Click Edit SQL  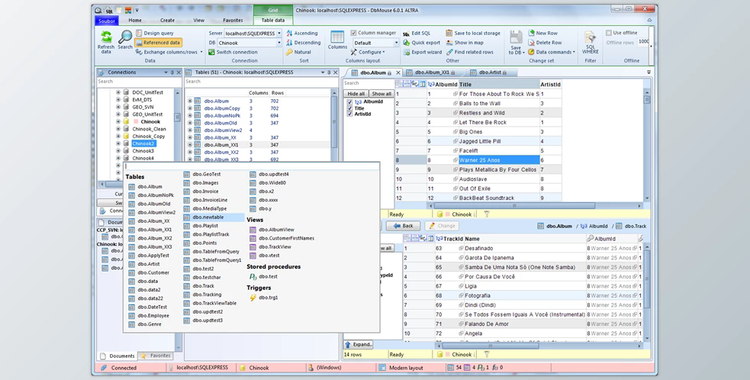[417, 33]
